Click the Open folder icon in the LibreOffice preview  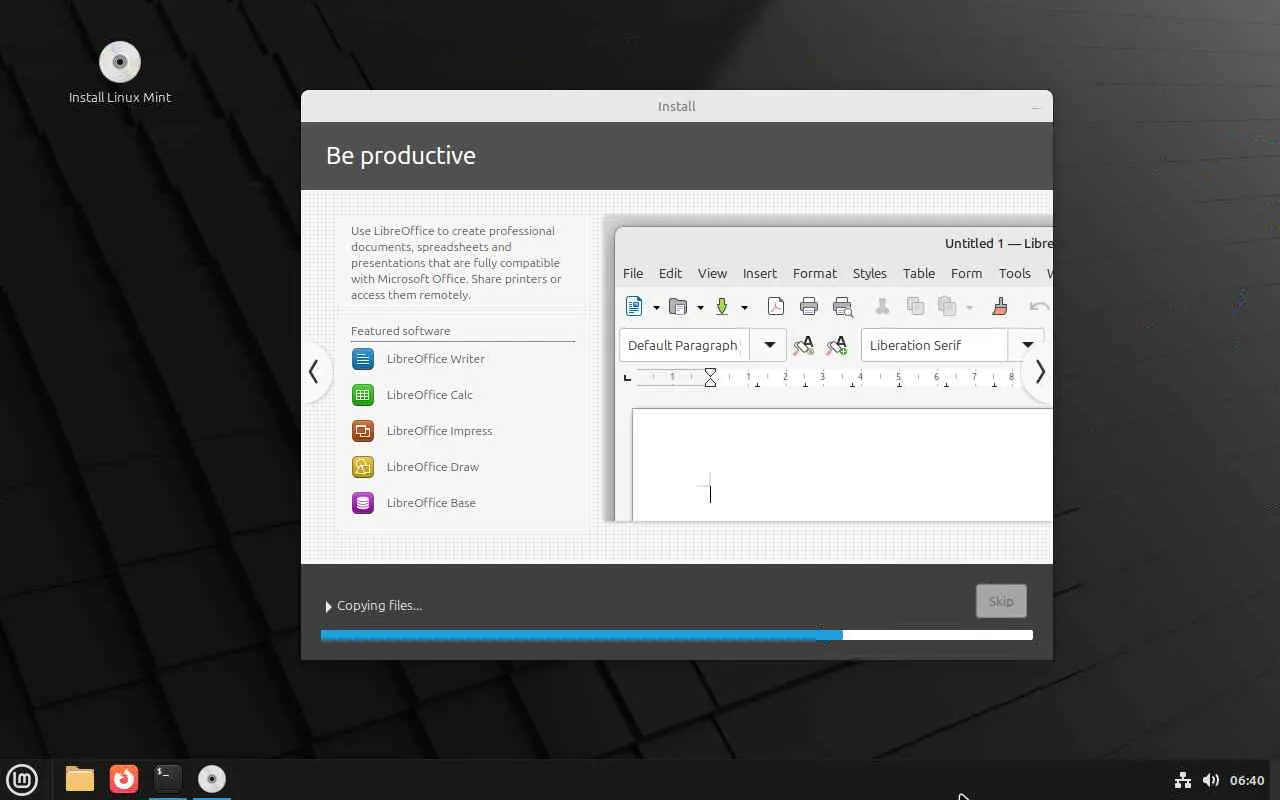tap(678, 307)
